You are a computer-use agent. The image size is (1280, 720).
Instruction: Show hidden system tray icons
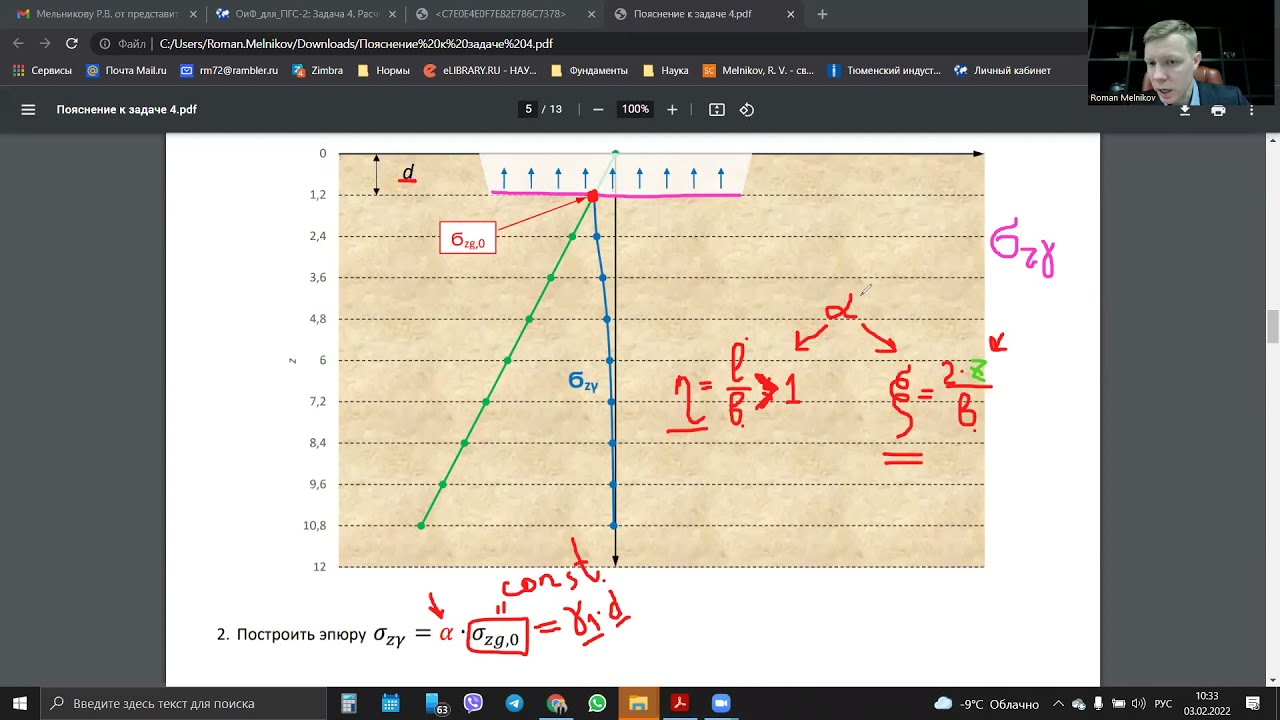pos(1060,703)
